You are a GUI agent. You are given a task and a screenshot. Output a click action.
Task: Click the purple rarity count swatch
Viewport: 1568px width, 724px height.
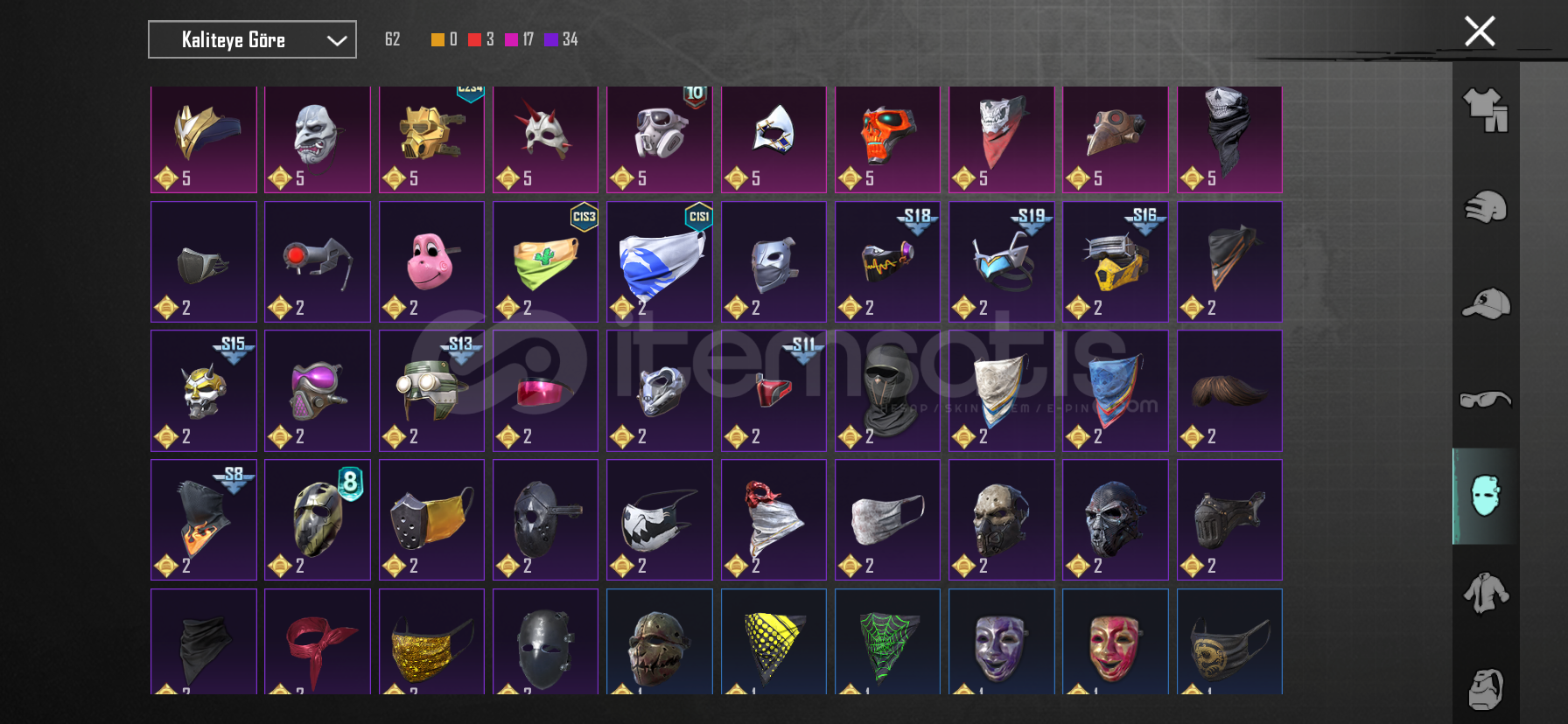coord(551,39)
